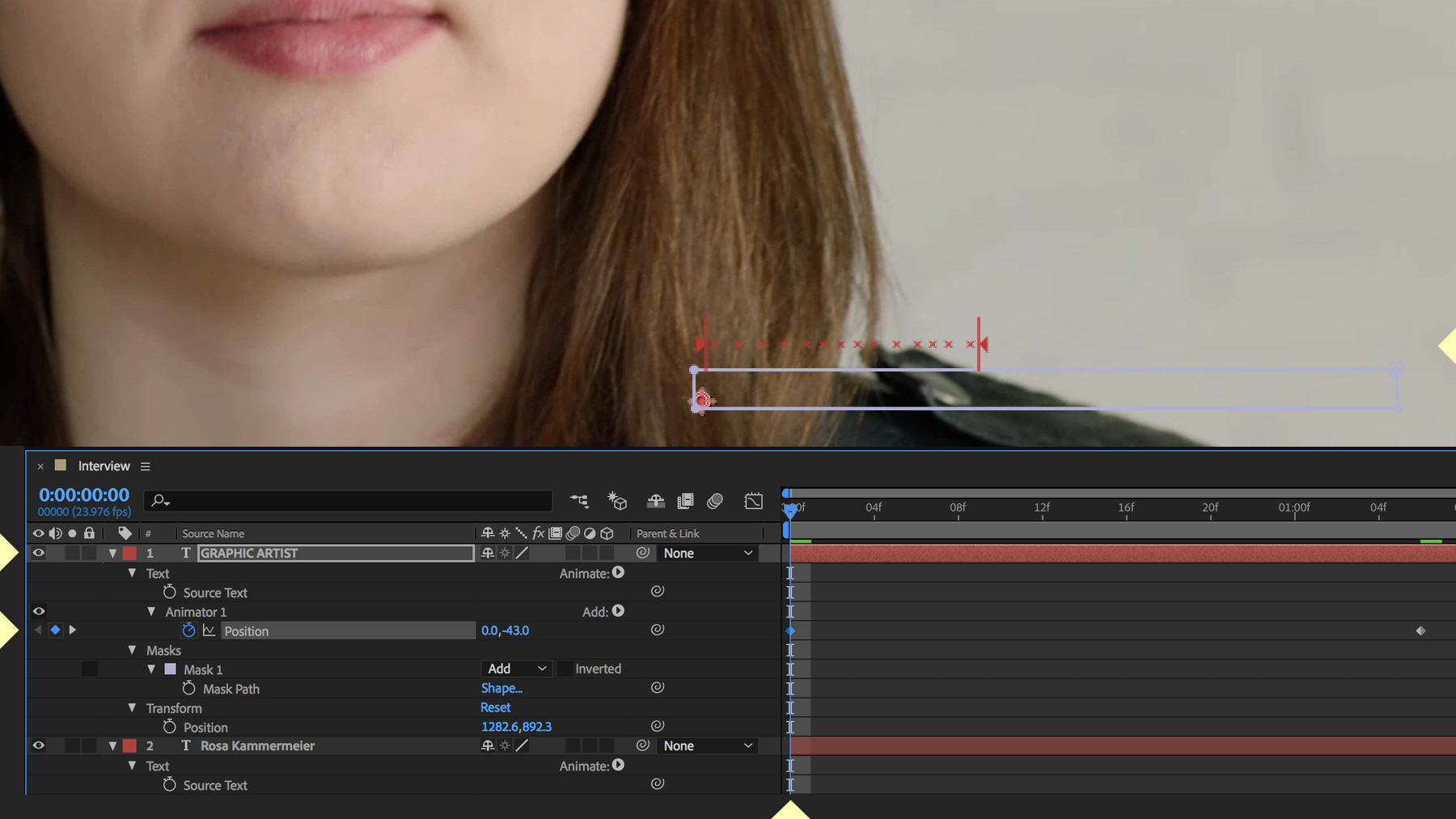
Task: Open the Composition Mini-Flowchart
Action: 579,500
